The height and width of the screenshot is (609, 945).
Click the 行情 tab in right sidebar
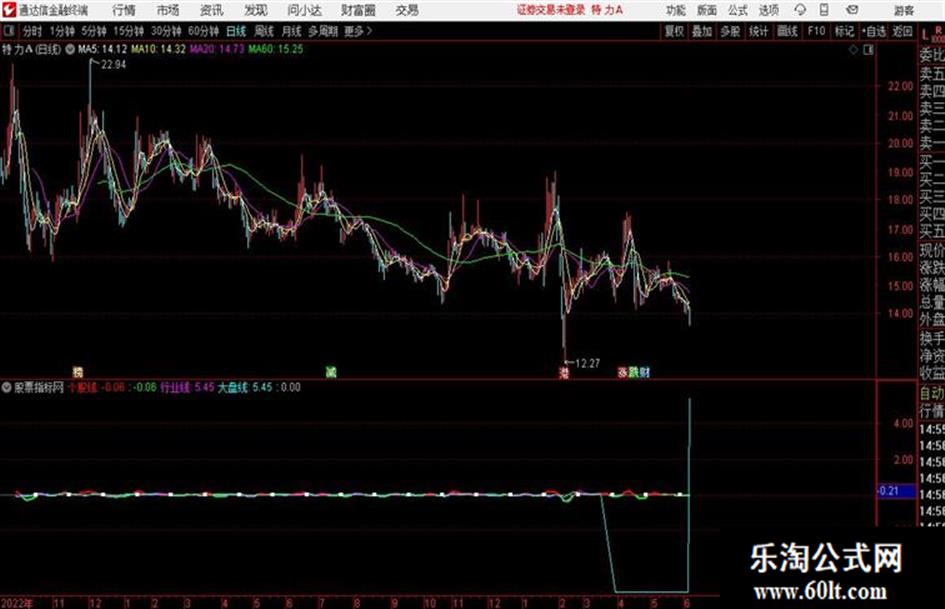coord(932,411)
